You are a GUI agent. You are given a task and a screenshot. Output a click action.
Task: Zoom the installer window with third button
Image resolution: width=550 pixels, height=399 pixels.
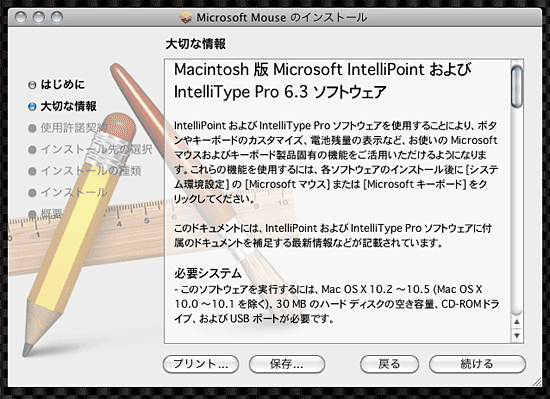tap(57, 17)
